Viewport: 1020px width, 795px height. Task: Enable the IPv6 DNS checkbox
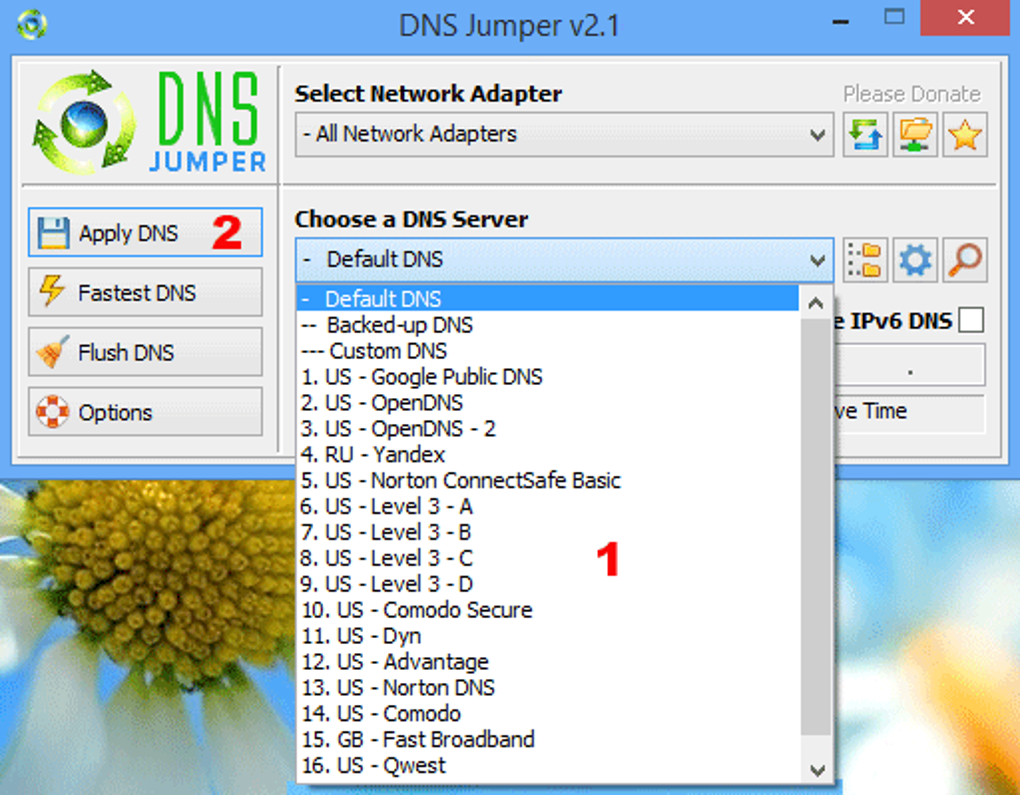pos(971,320)
